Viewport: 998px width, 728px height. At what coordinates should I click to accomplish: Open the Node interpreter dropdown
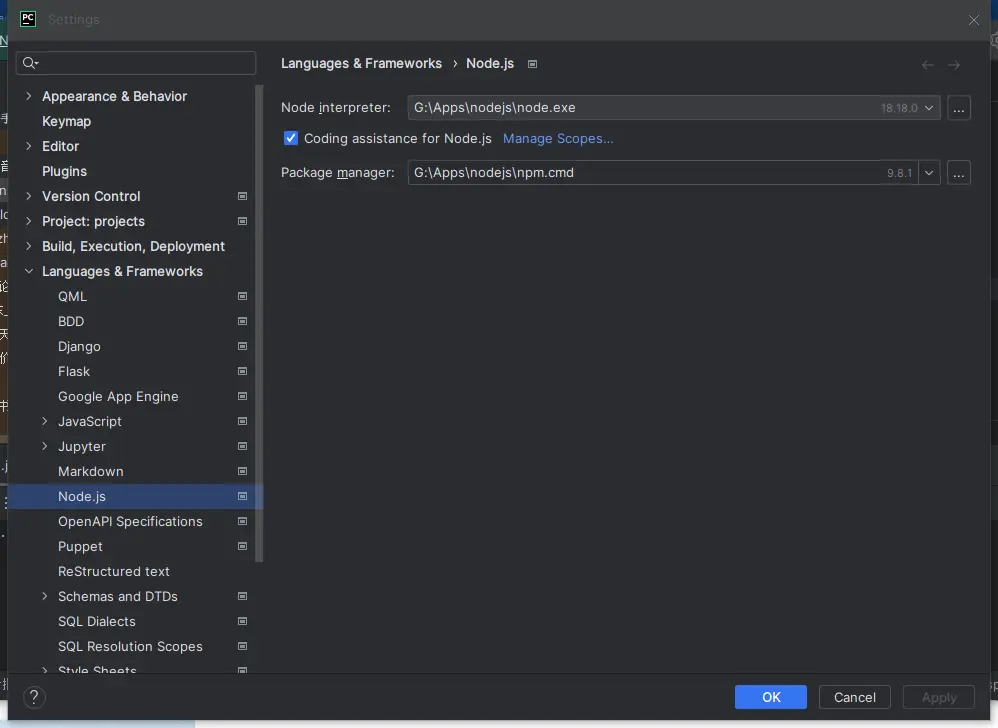point(929,108)
